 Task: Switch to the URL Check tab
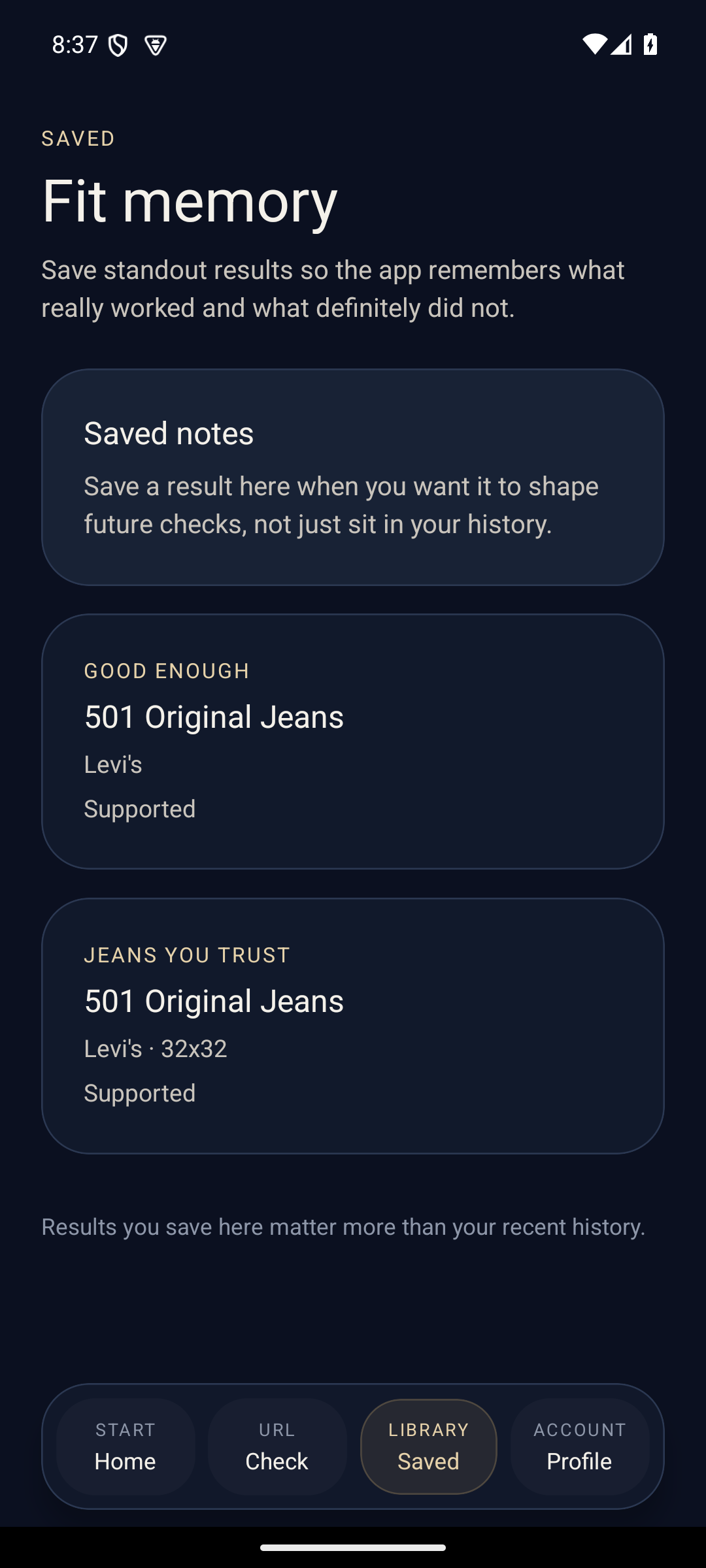pos(277,1446)
